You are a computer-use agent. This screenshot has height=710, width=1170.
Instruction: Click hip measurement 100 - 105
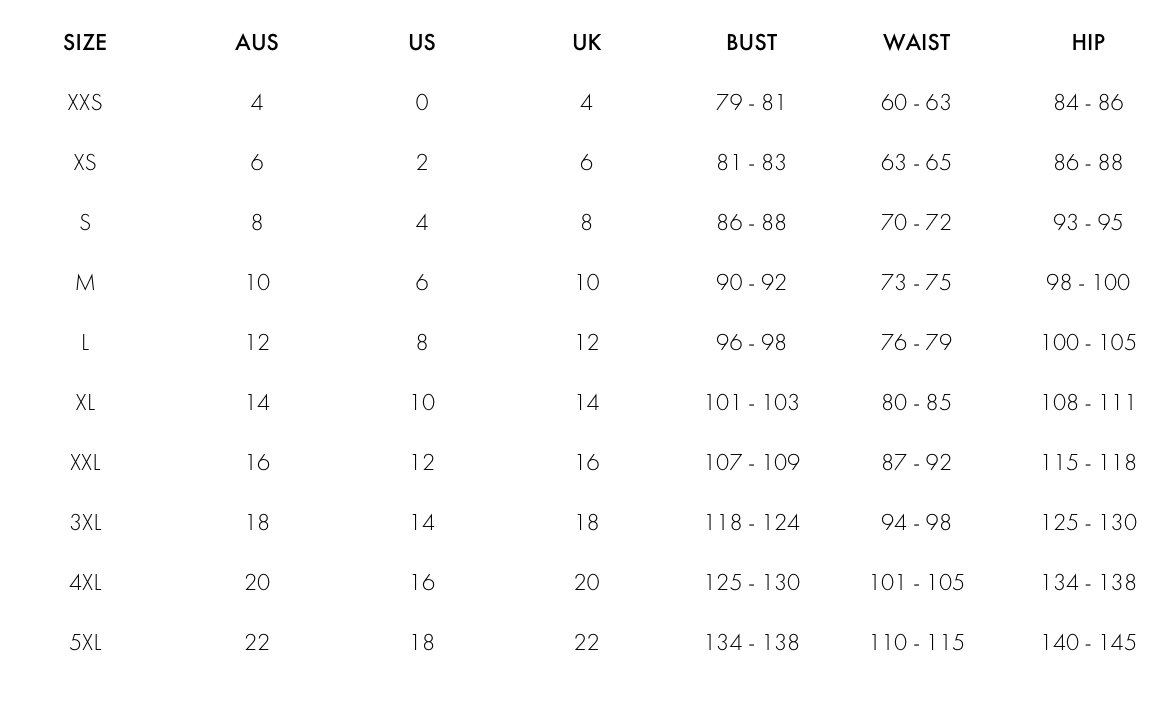click(x=1089, y=342)
